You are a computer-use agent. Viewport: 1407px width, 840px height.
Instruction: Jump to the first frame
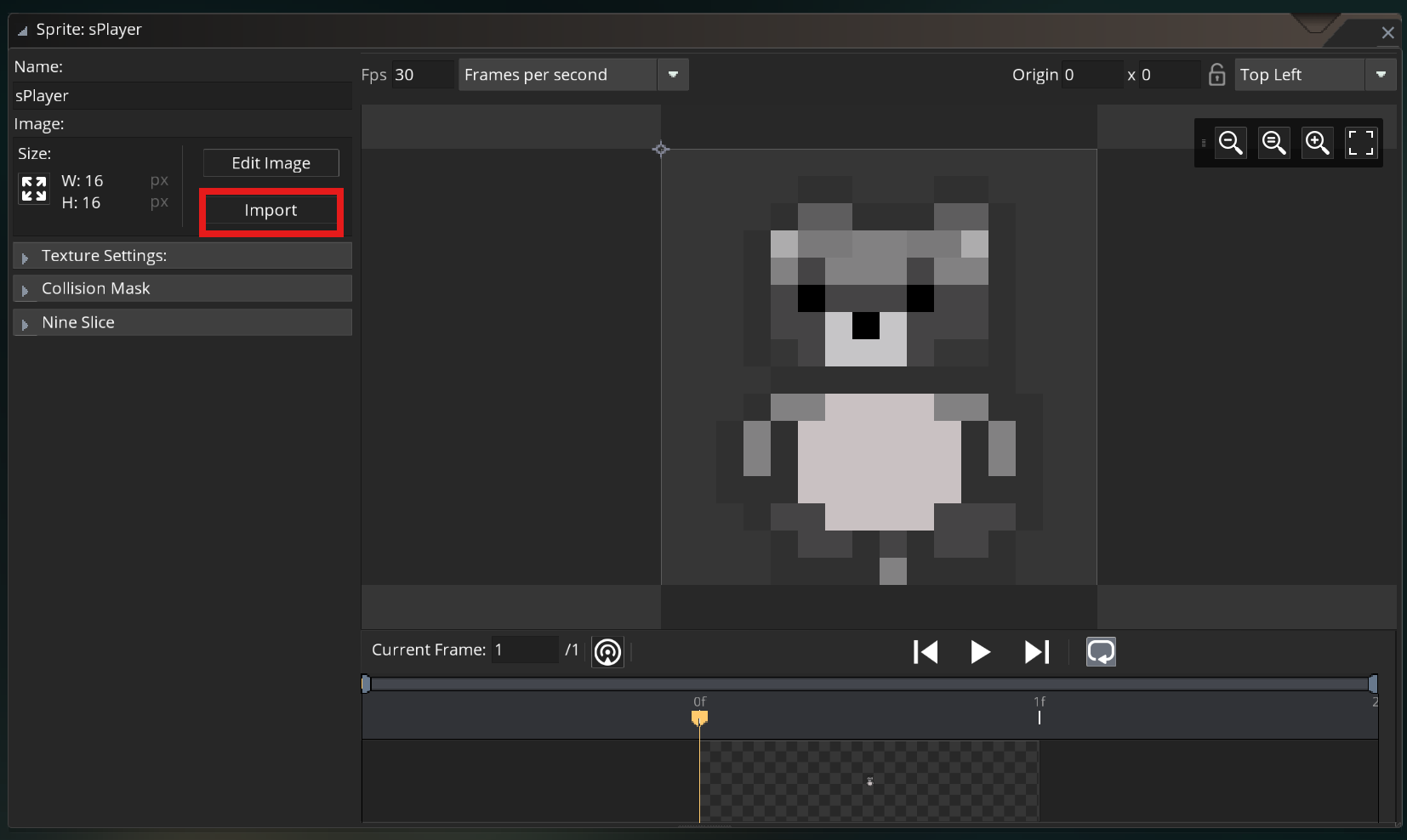tap(925, 652)
